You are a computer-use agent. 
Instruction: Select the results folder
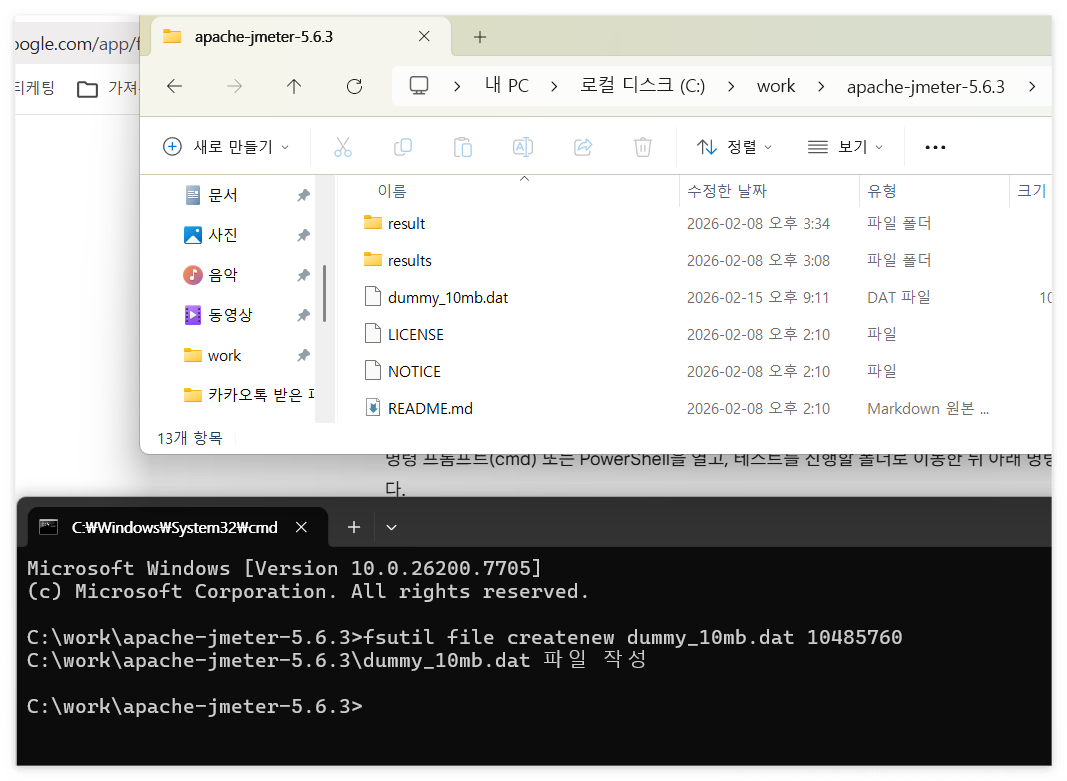pos(409,261)
